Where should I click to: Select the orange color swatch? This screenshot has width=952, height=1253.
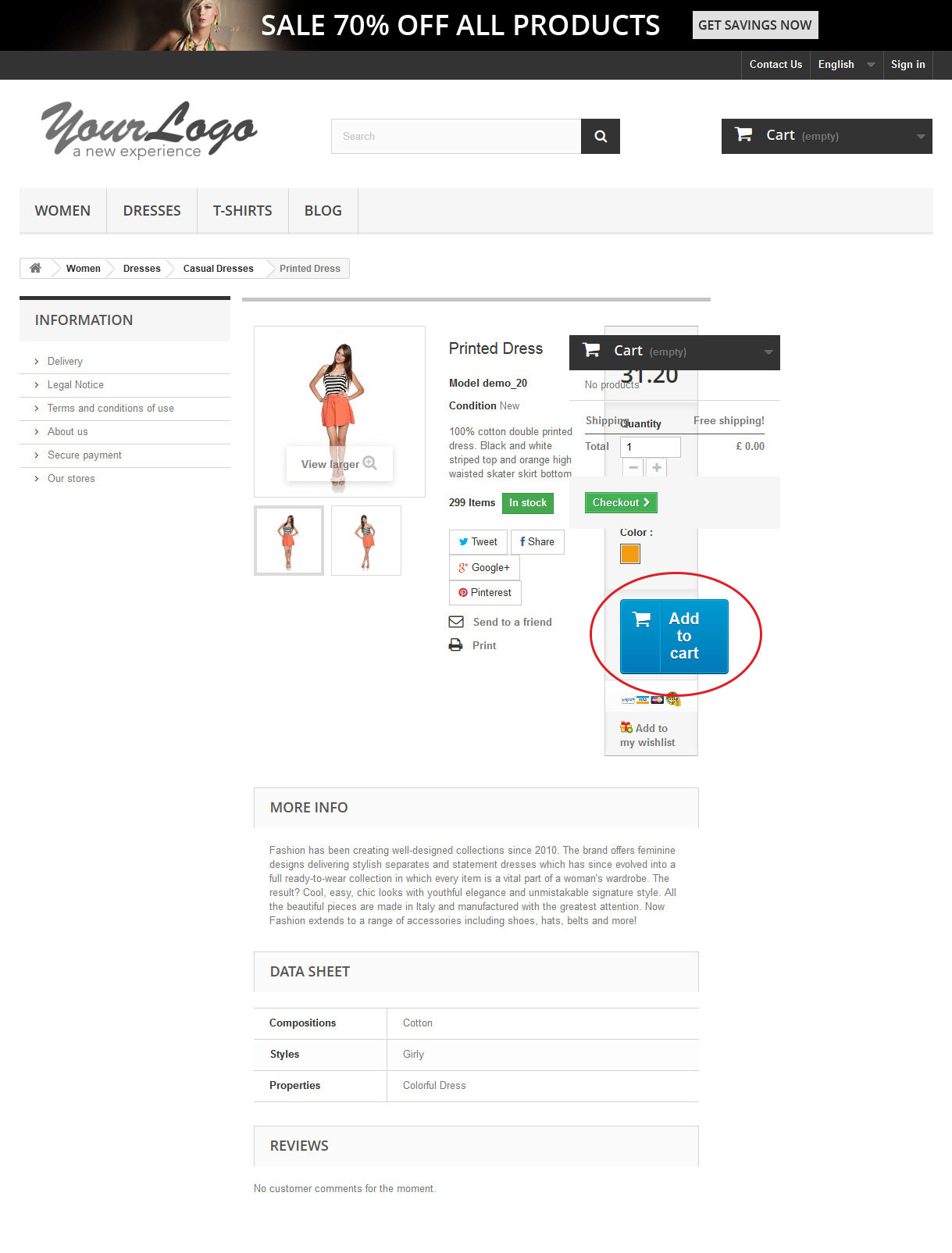point(630,554)
